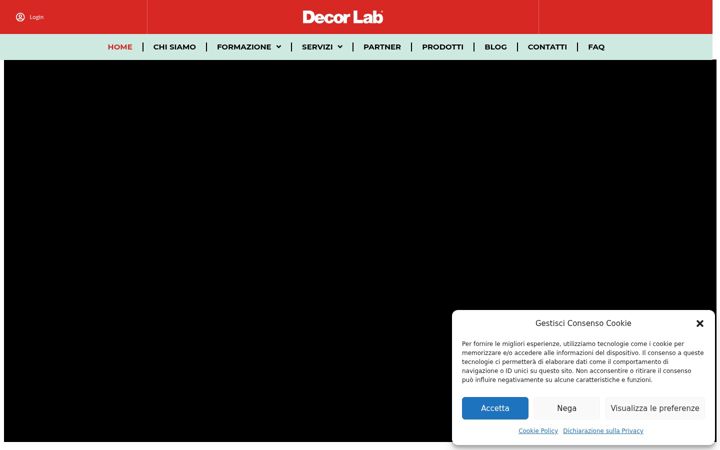Accept cookies with the Accetta button

[495, 408]
